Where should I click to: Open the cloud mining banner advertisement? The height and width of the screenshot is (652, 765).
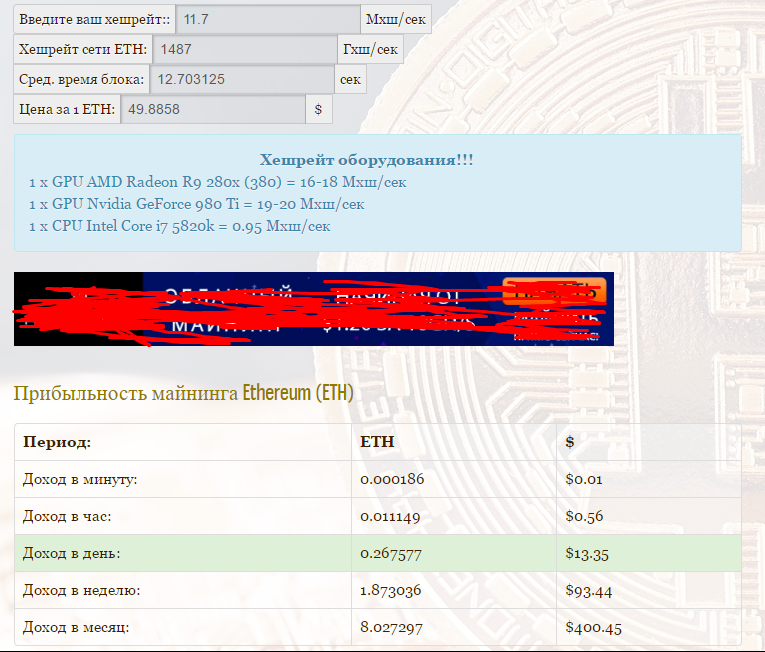[x=314, y=309]
